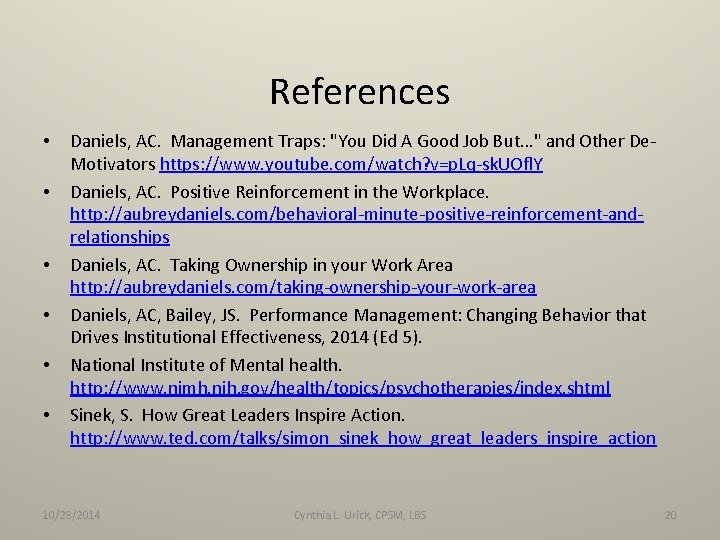720x540 pixels.
Task: Click 'Daniels, AC. Management Traps' reference text
Action: (x=197, y=141)
